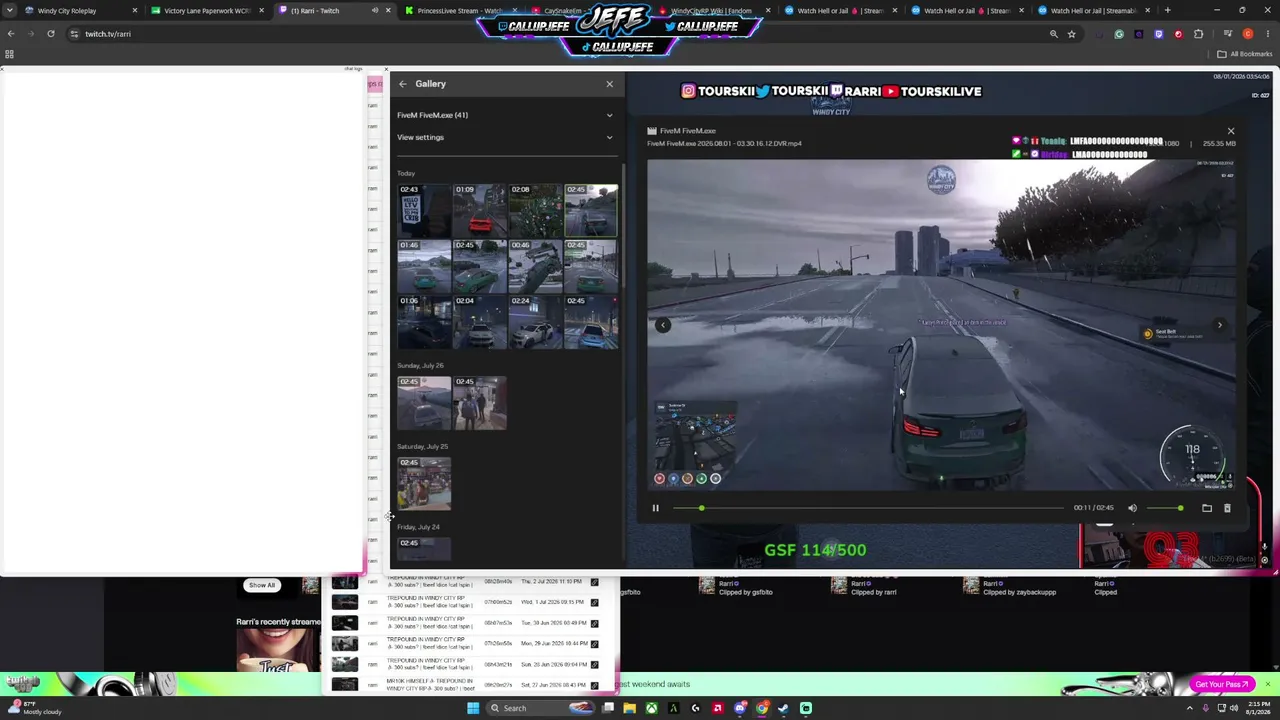Open the 00:46 clip thumbnail
Screen dimensions: 1280x720
(x=535, y=265)
